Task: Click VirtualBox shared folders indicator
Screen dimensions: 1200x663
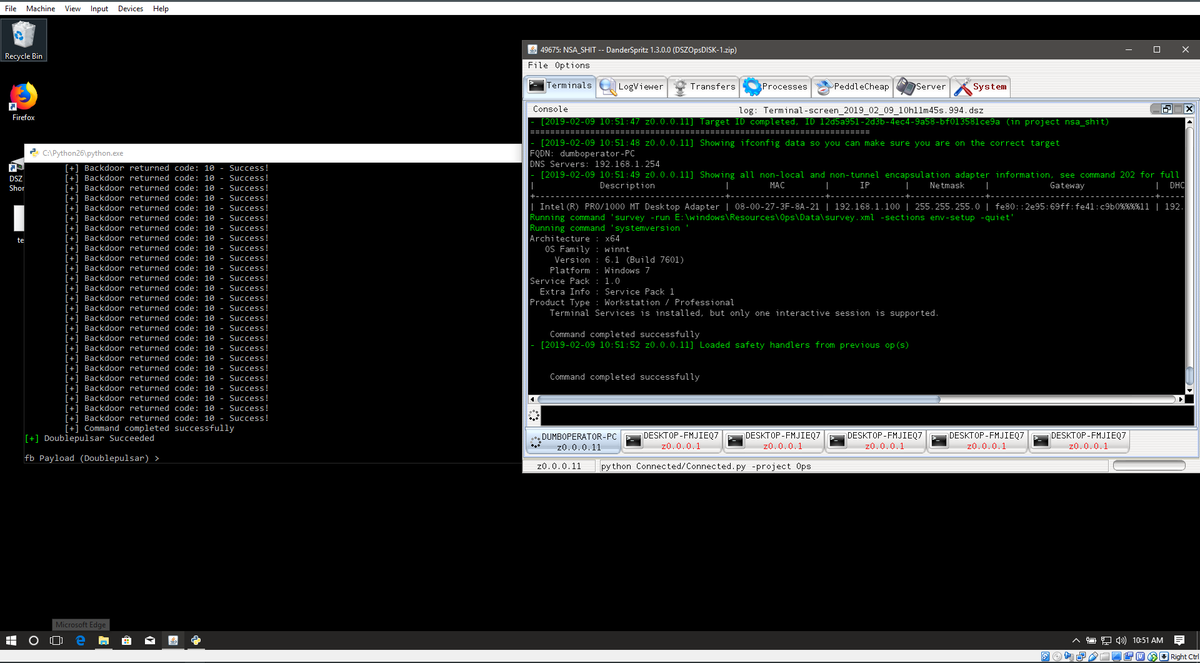Action: pos(1104,657)
